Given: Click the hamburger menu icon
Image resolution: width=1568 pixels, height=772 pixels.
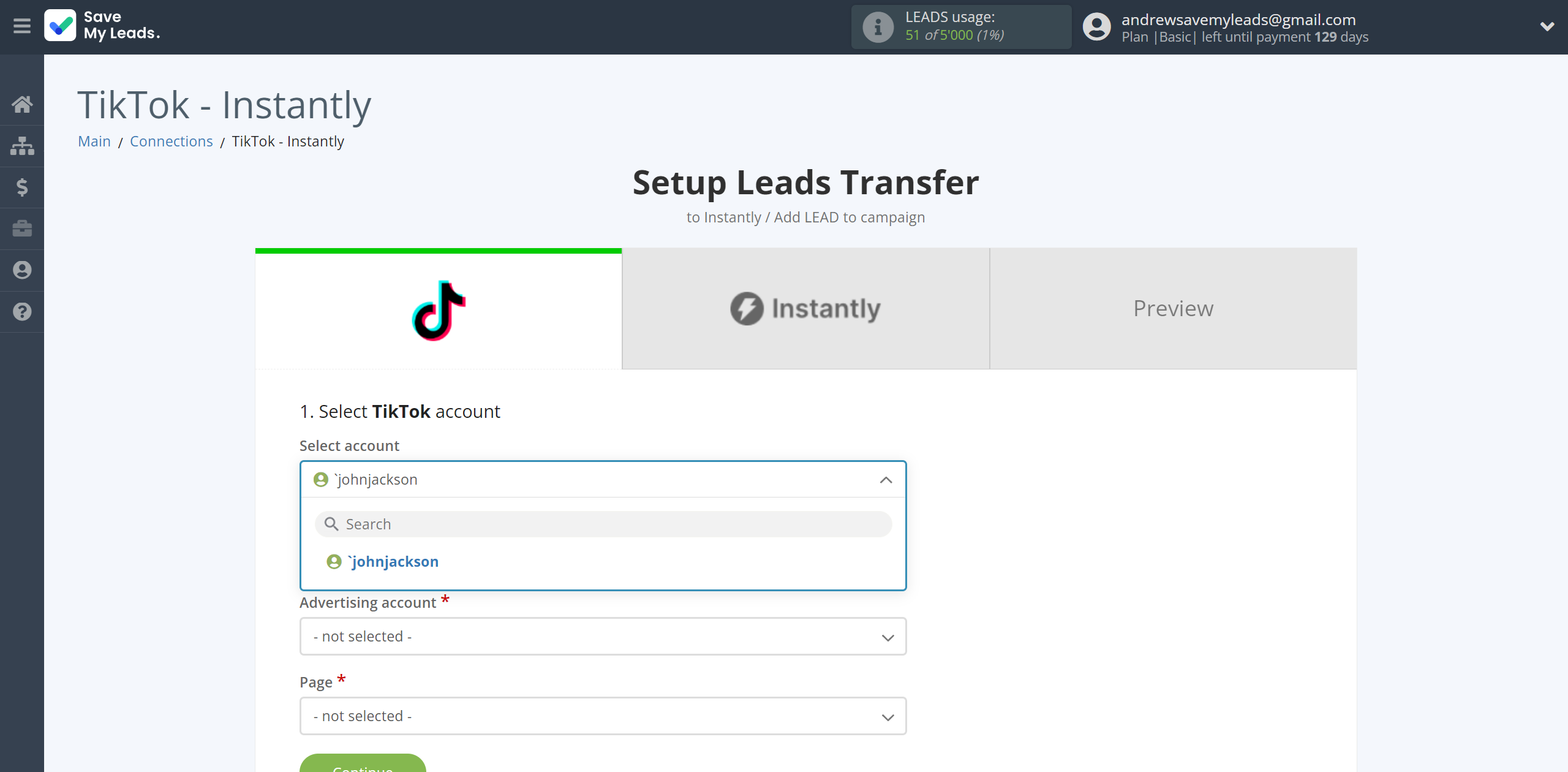Looking at the screenshot, I should [x=21, y=27].
